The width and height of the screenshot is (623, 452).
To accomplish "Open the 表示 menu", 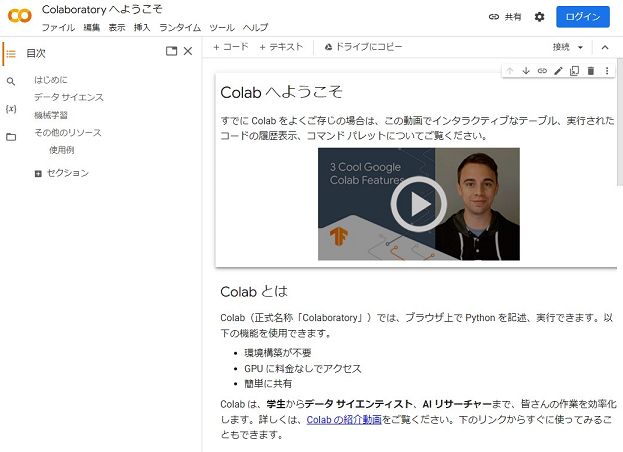I will click(117, 27).
